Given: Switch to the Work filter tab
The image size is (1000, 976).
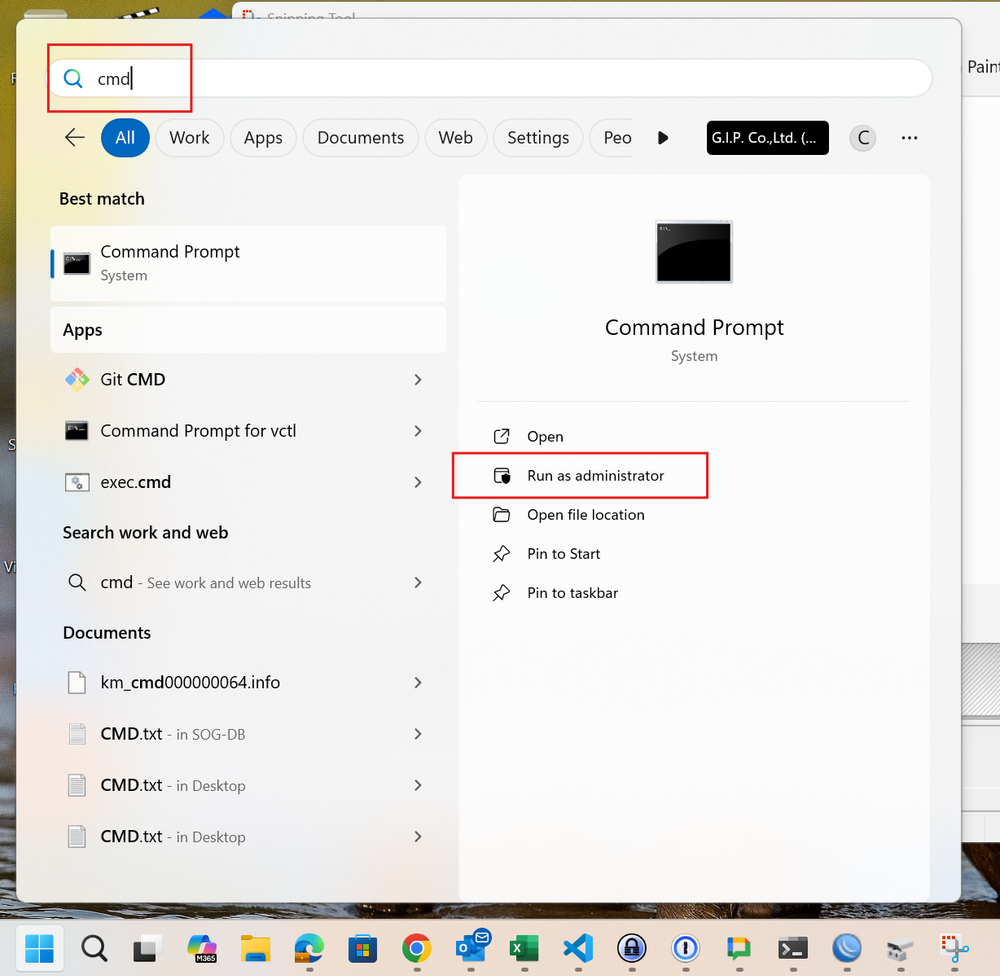Looking at the screenshot, I should [189, 138].
